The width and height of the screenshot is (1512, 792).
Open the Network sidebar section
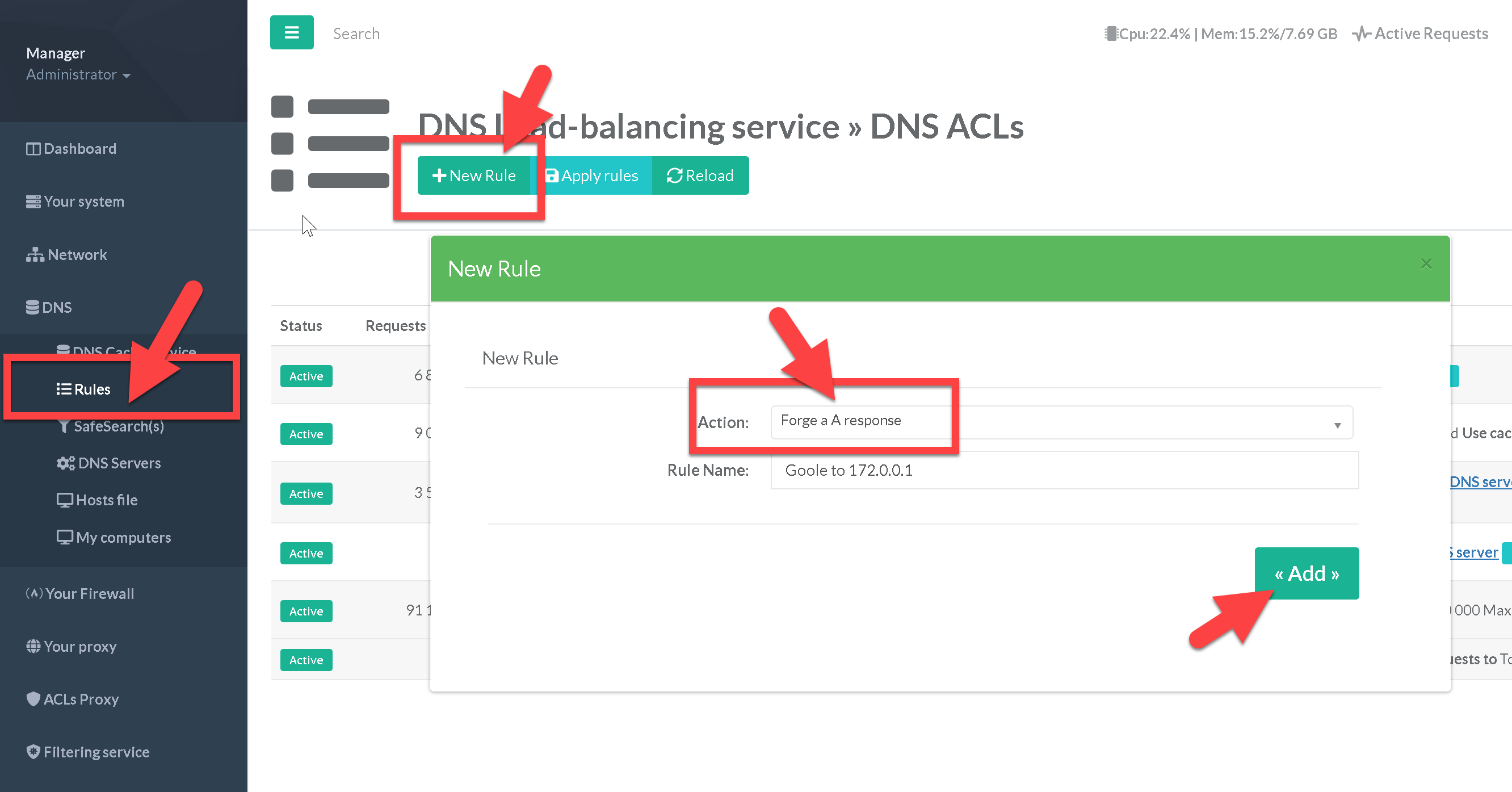pyautogui.click(x=66, y=255)
